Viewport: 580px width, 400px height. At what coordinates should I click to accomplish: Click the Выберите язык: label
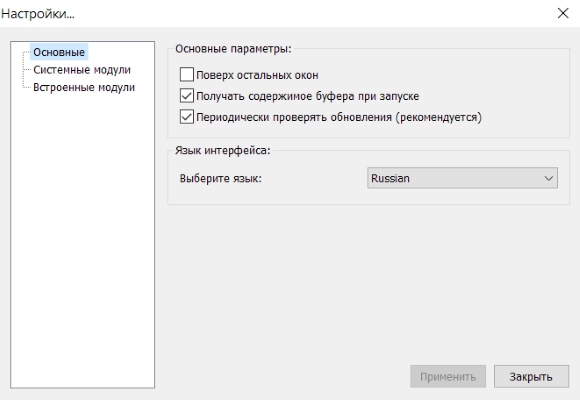(220, 178)
